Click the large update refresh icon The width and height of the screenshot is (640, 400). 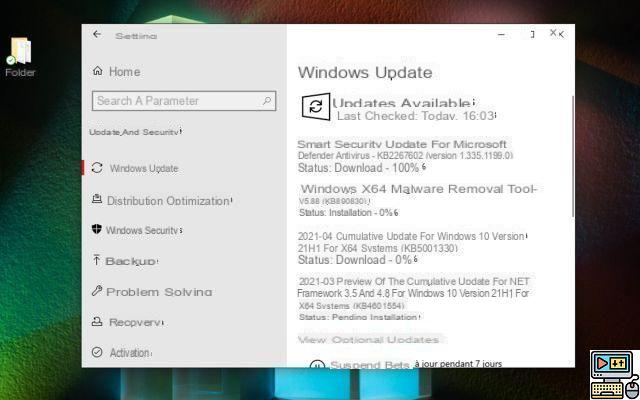(316, 107)
